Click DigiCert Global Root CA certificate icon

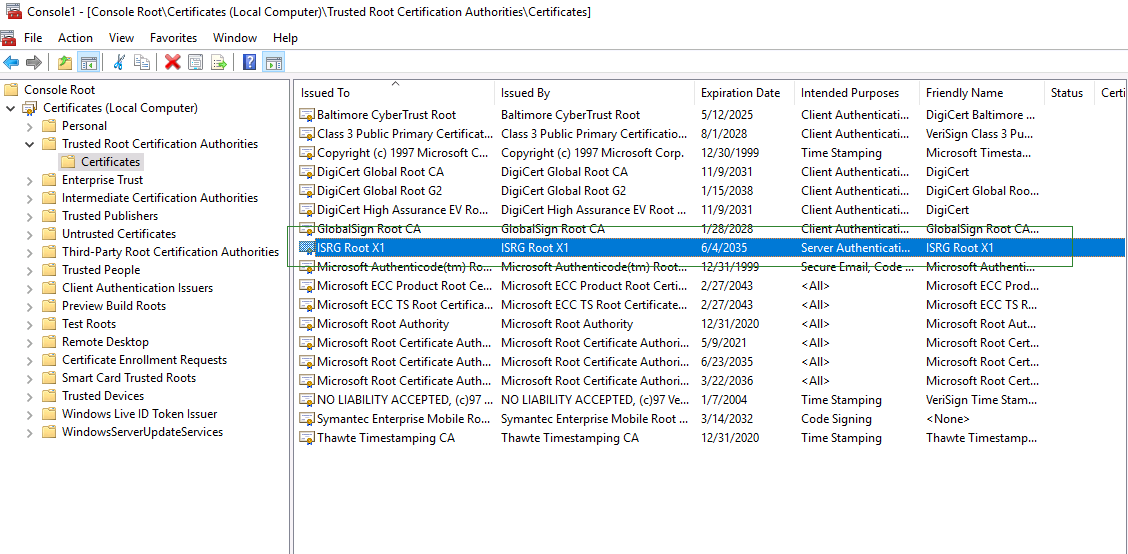click(307, 172)
